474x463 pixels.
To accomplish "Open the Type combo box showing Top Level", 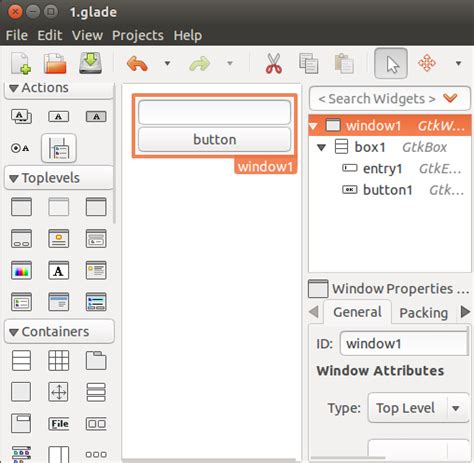I will click(x=418, y=408).
